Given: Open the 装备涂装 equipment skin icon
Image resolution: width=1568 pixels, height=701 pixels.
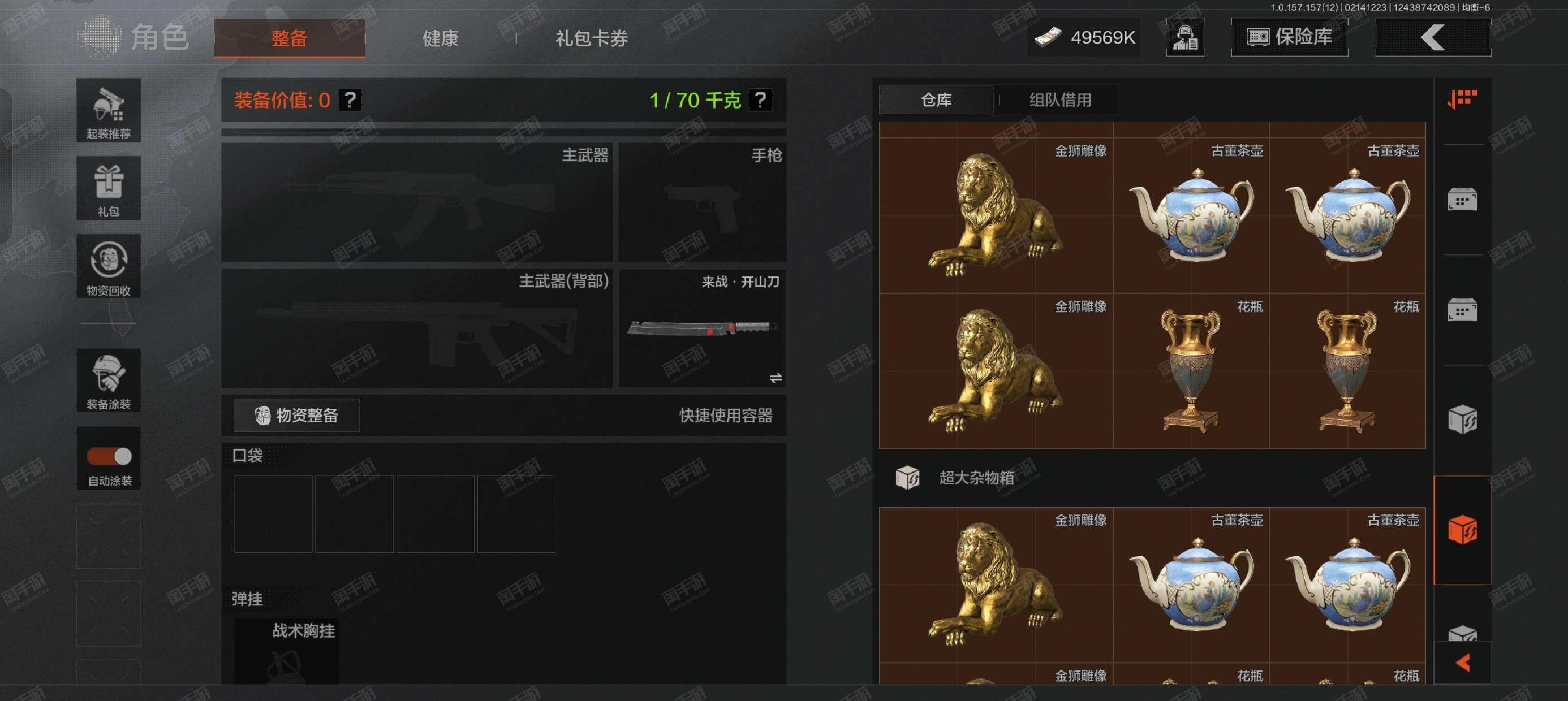Looking at the screenshot, I should pyautogui.click(x=109, y=380).
